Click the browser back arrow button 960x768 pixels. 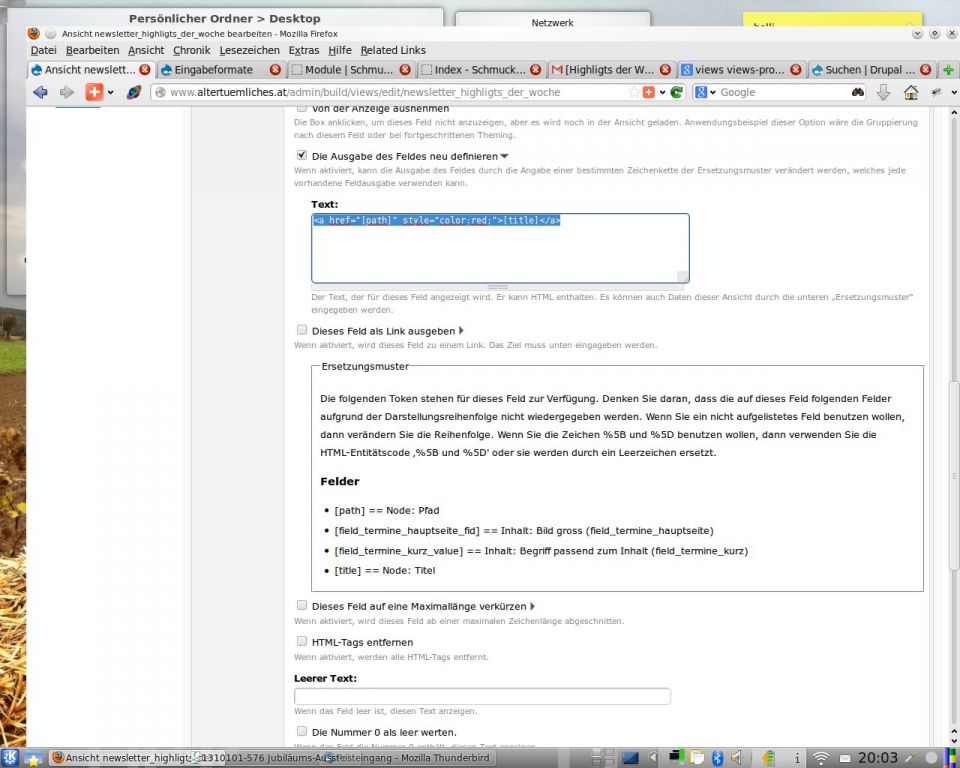[40, 92]
